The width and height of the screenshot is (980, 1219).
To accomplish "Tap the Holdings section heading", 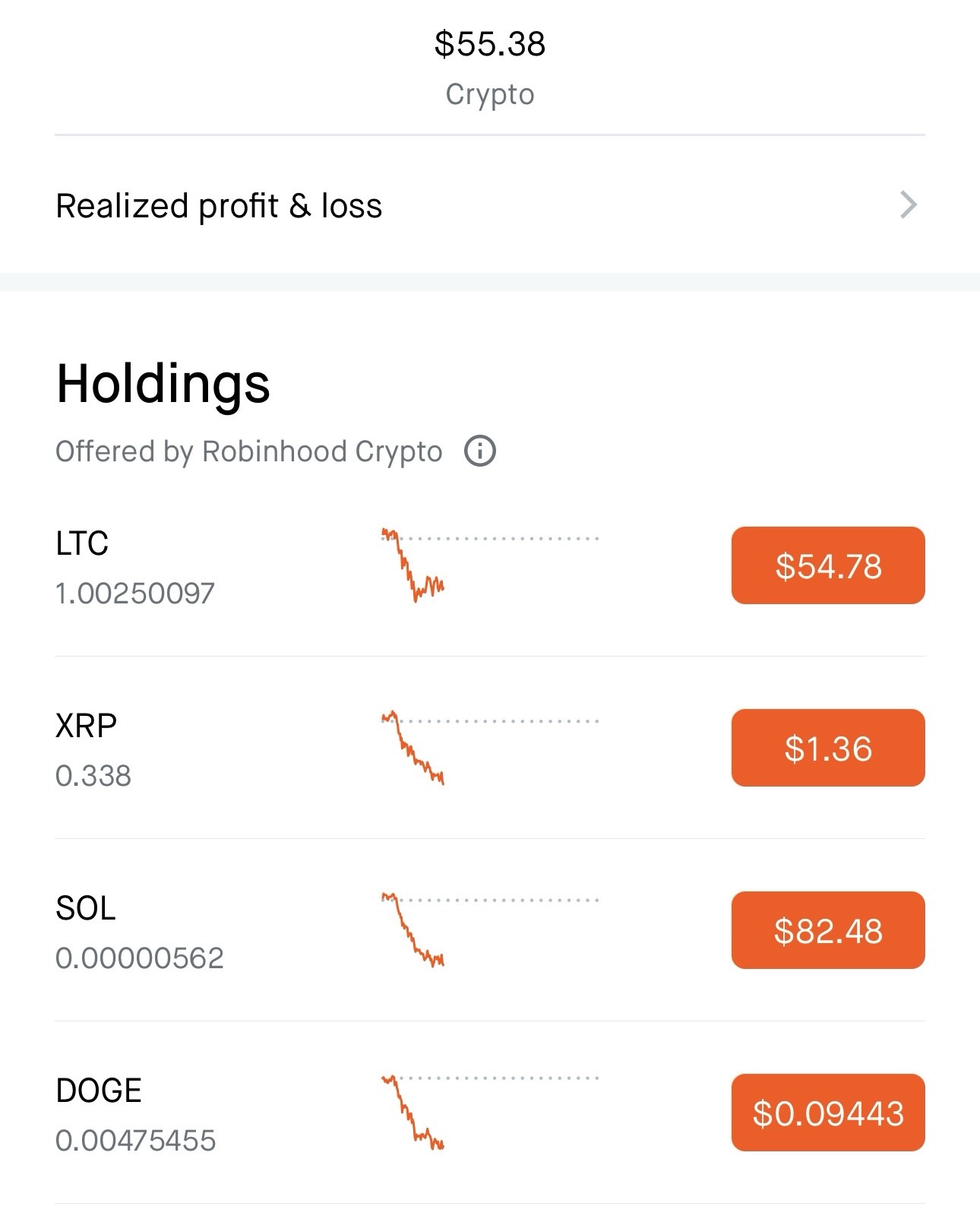I will pos(163,384).
